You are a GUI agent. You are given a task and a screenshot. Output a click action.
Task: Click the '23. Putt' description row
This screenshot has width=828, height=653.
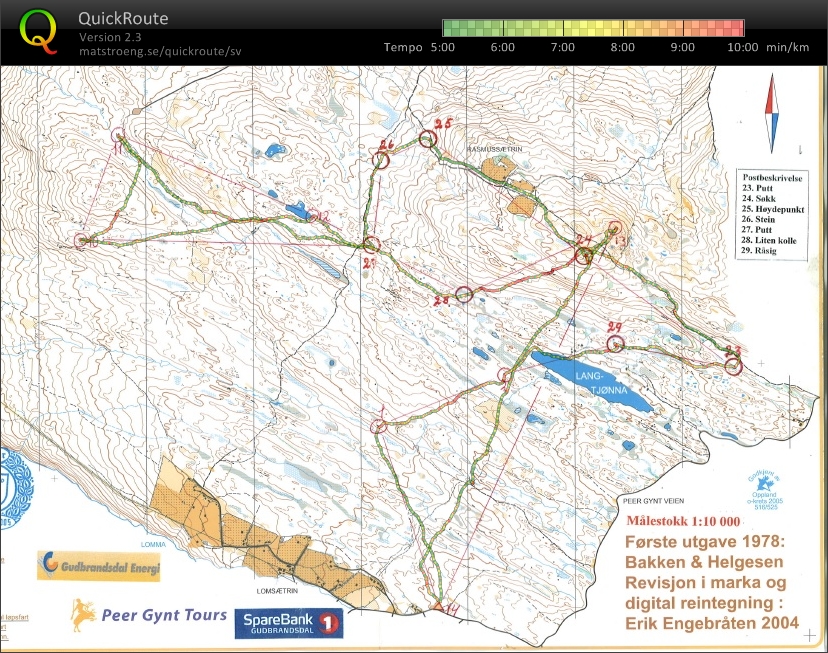757,188
